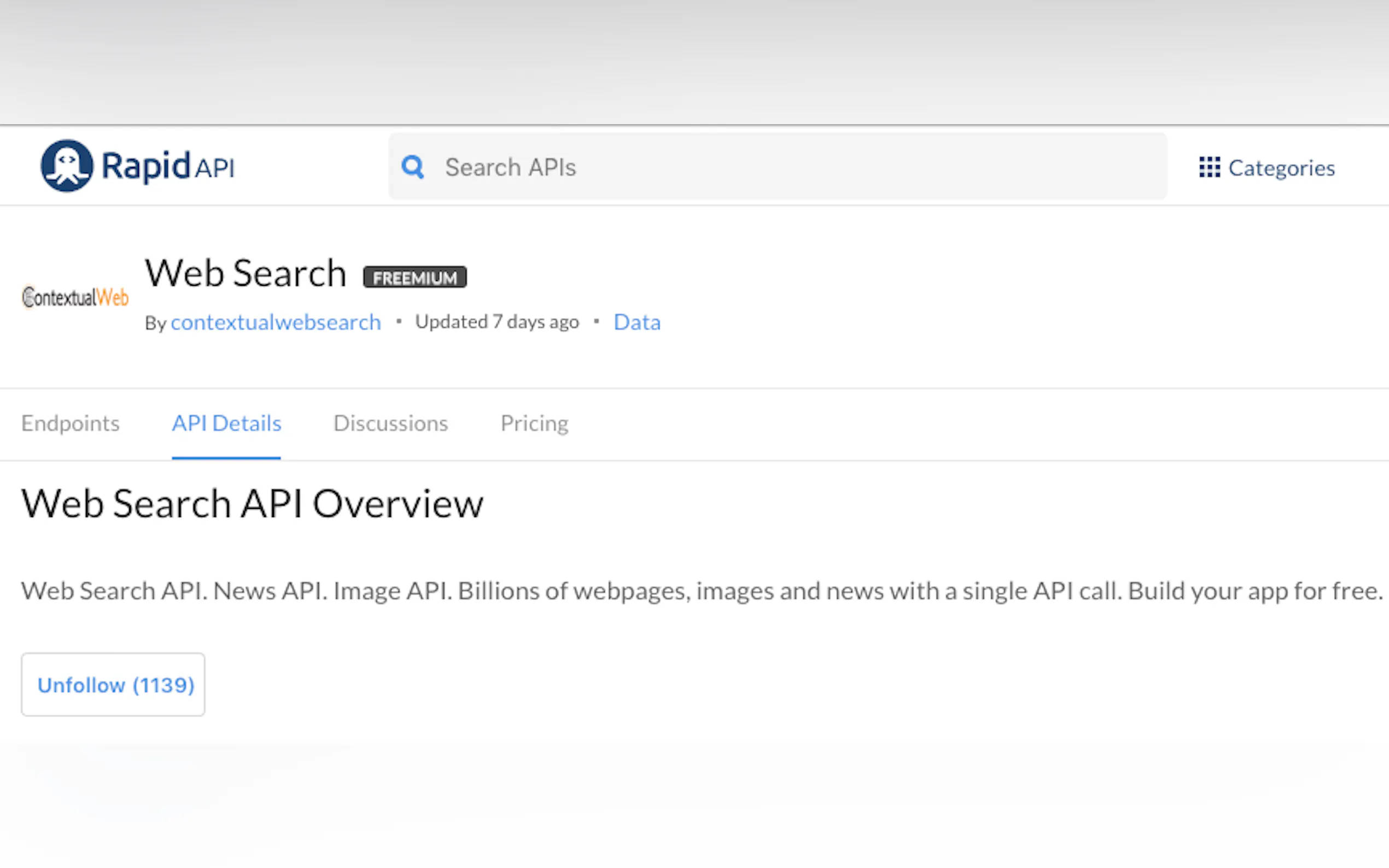Open the contextualwebsearch provider link
The image size is (1389, 868).
pyautogui.click(x=276, y=322)
